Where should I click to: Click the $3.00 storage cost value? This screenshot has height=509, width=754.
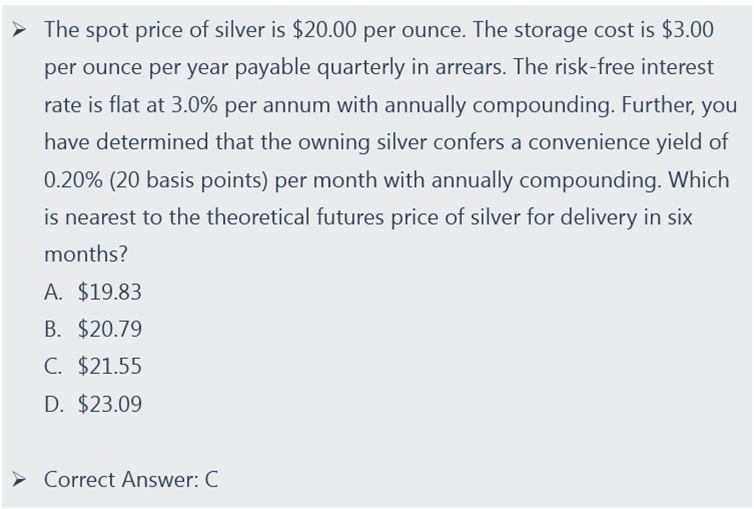click(x=688, y=30)
